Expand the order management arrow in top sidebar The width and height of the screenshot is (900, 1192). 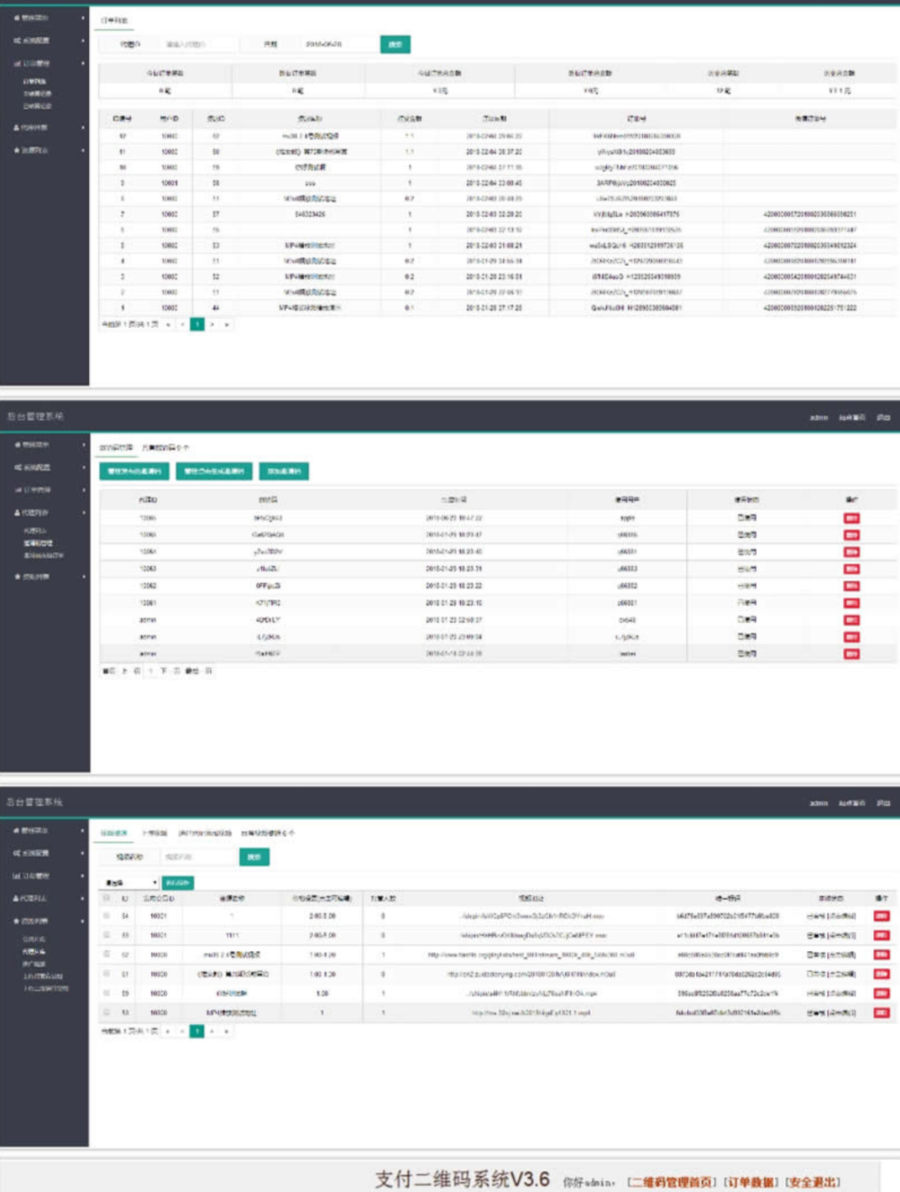[82, 64]
